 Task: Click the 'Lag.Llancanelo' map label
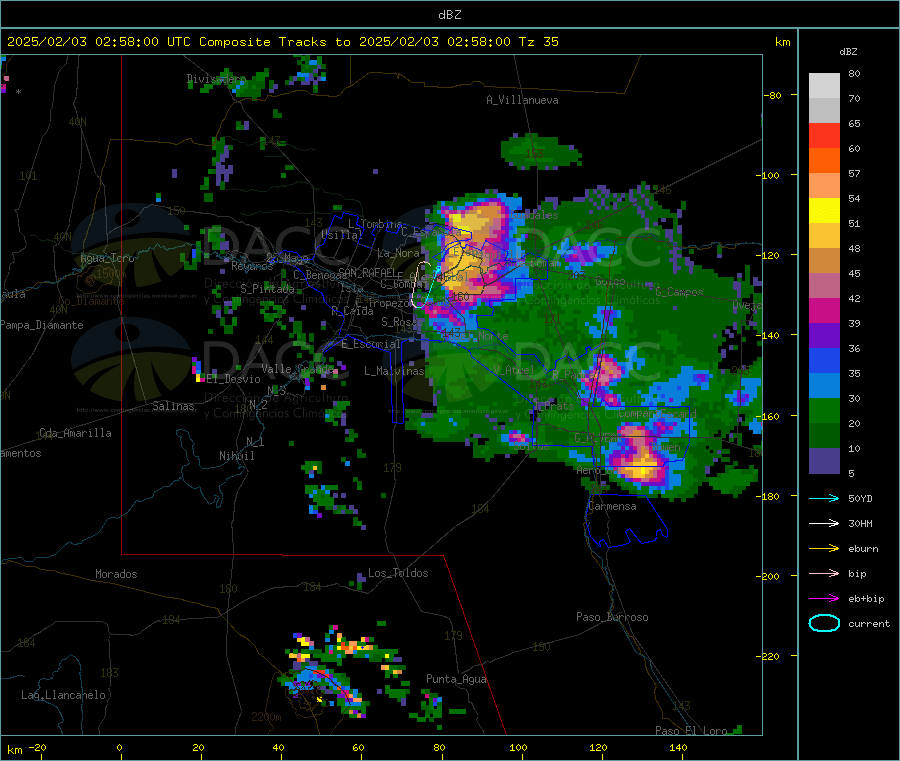(63, 695)
